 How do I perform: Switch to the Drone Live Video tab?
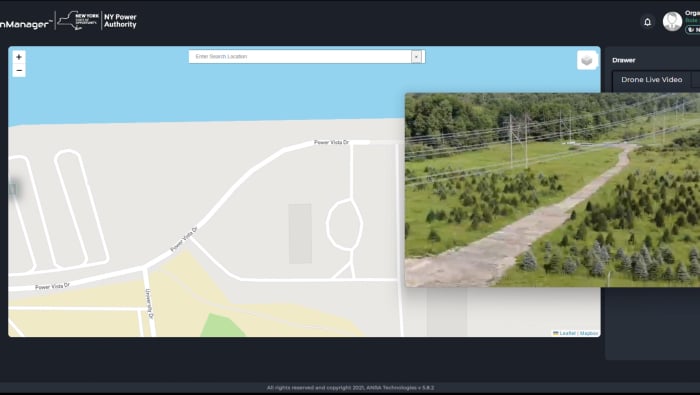point(651,79)
